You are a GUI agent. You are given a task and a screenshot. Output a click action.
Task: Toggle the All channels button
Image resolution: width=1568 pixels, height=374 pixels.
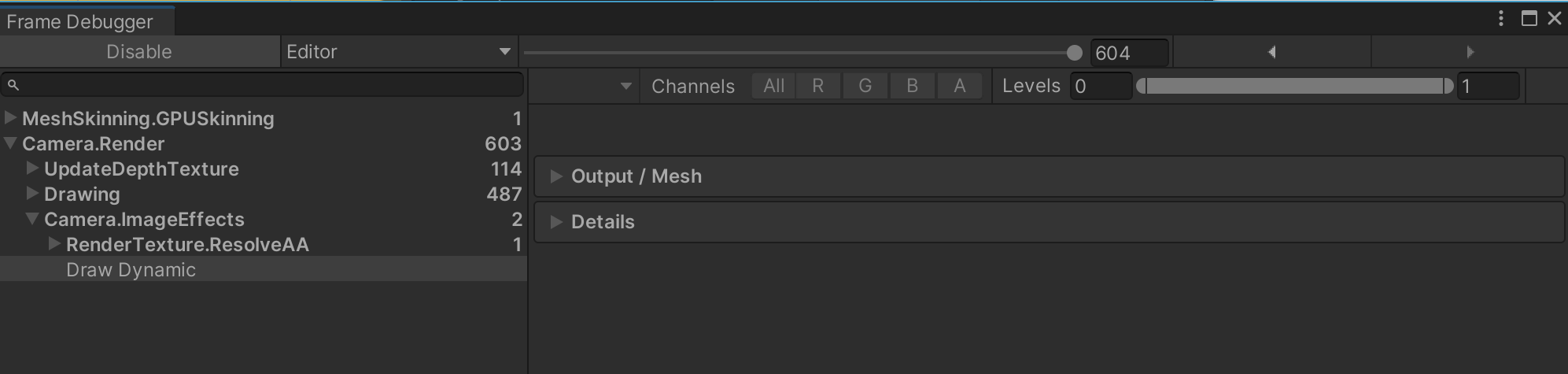(x=773, y=86)
